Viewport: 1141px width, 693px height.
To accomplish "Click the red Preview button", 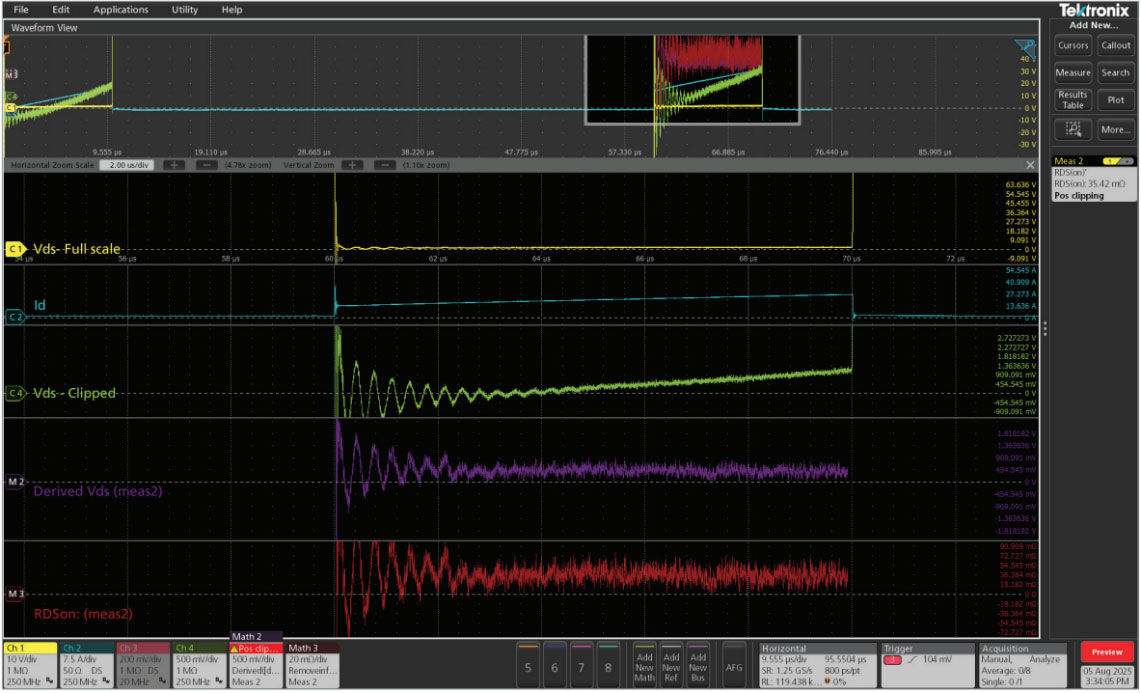I will 1107,652.
